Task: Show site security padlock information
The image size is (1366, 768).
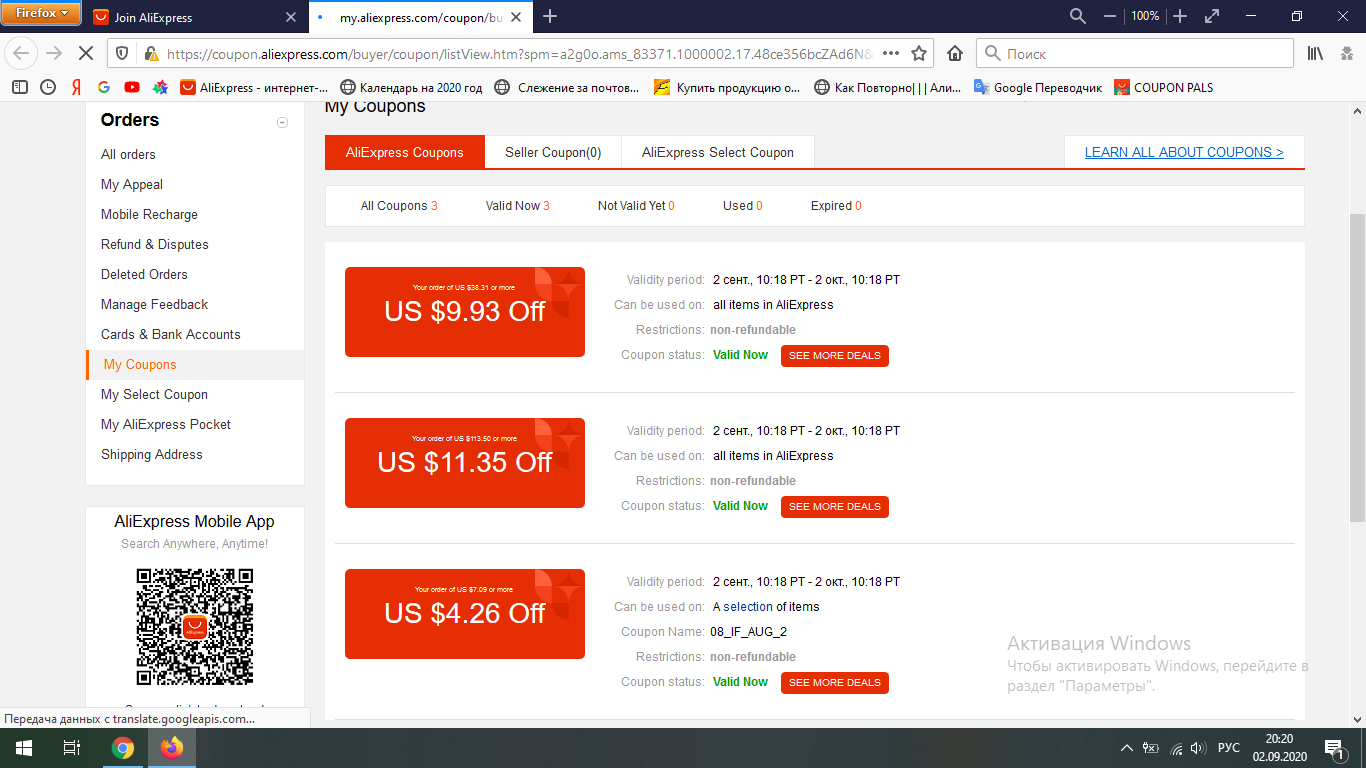Action: point(151,54)
